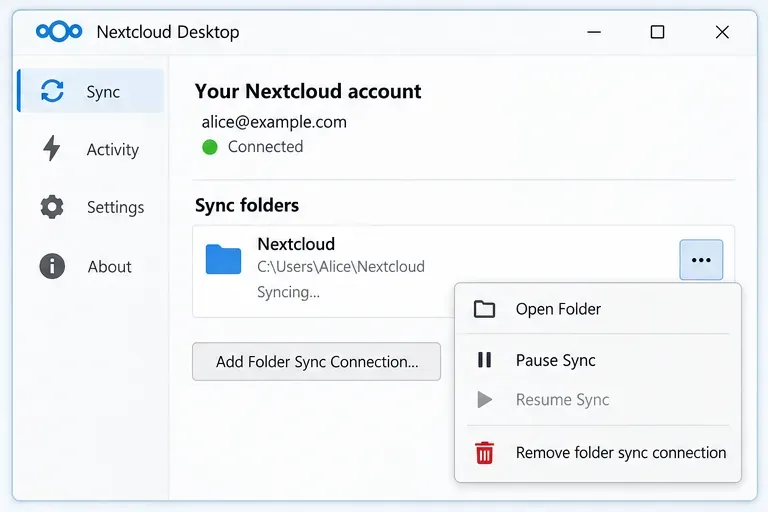The height and width of the screenshot is (512, 768).
Task: Click the Settings gear icon
Action: point(52,207)
